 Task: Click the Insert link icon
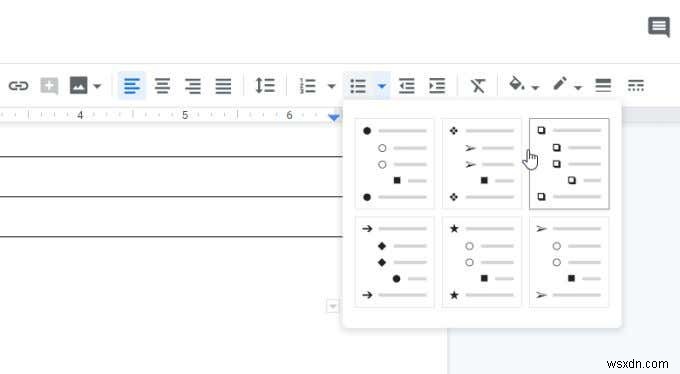(18, 86)
